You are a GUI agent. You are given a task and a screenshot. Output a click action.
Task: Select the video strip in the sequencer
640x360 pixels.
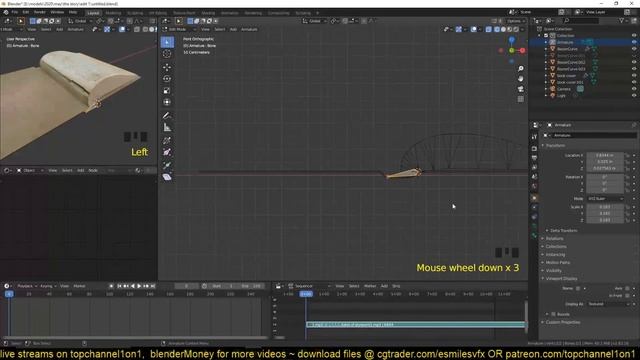tap(416, 324)
